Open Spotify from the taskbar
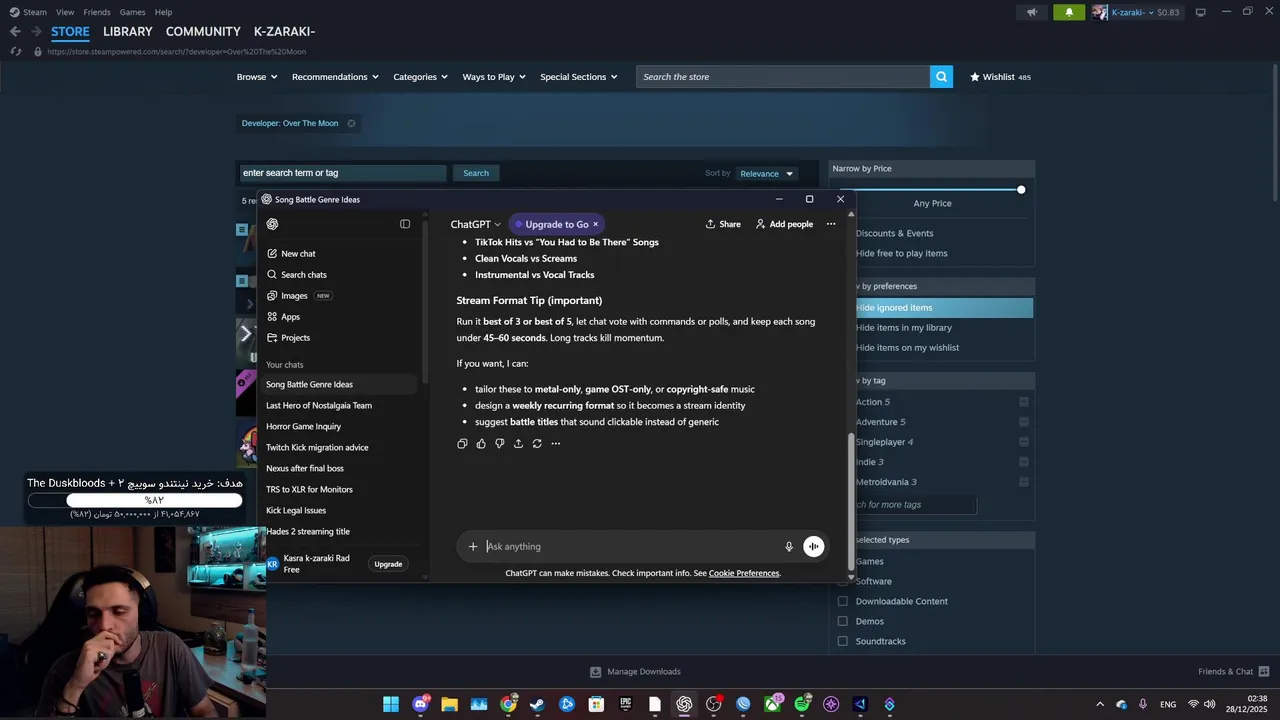This screenshot has height=720, width=1280. coord(801,704)
